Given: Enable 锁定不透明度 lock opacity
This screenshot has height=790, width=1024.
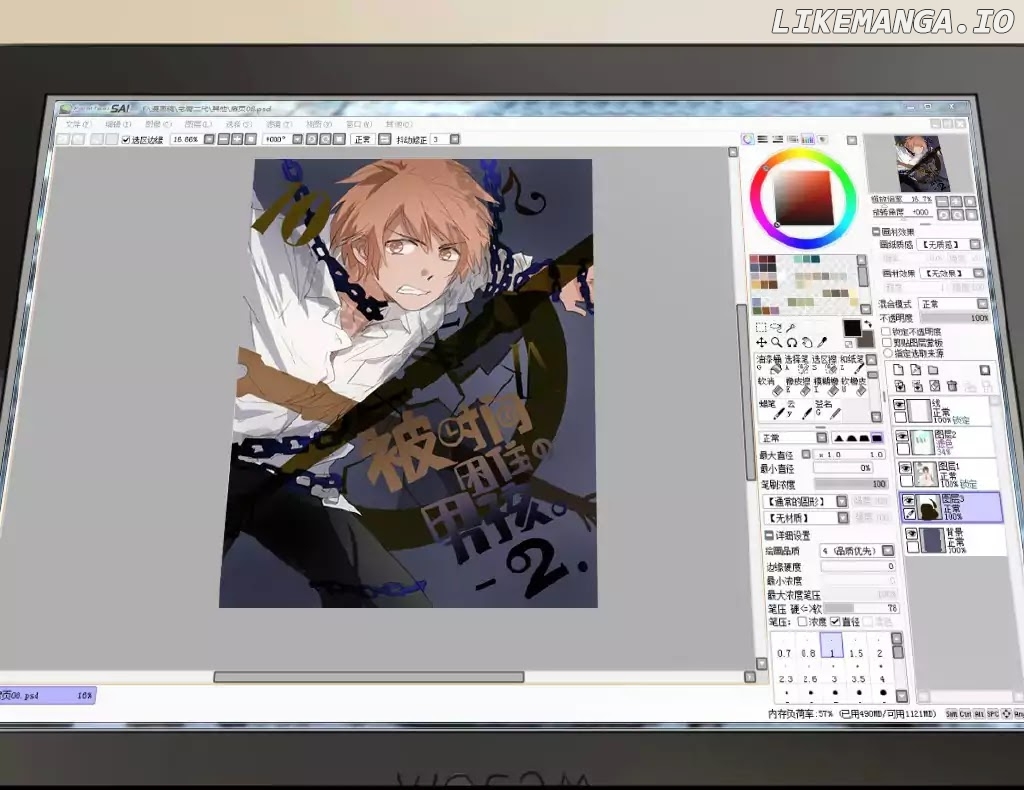Looking at the screenshot, I should click(x=886, y=332).
